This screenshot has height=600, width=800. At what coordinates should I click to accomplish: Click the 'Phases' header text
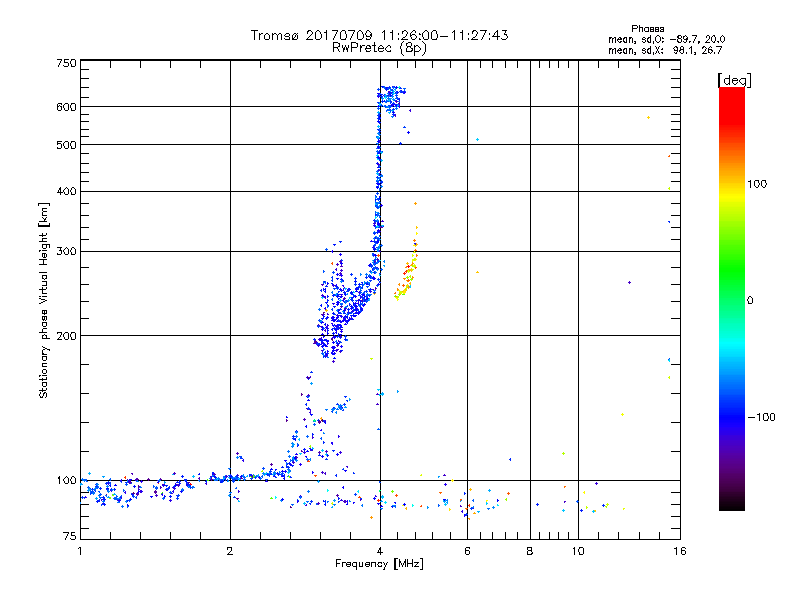[x=647, y=29]
